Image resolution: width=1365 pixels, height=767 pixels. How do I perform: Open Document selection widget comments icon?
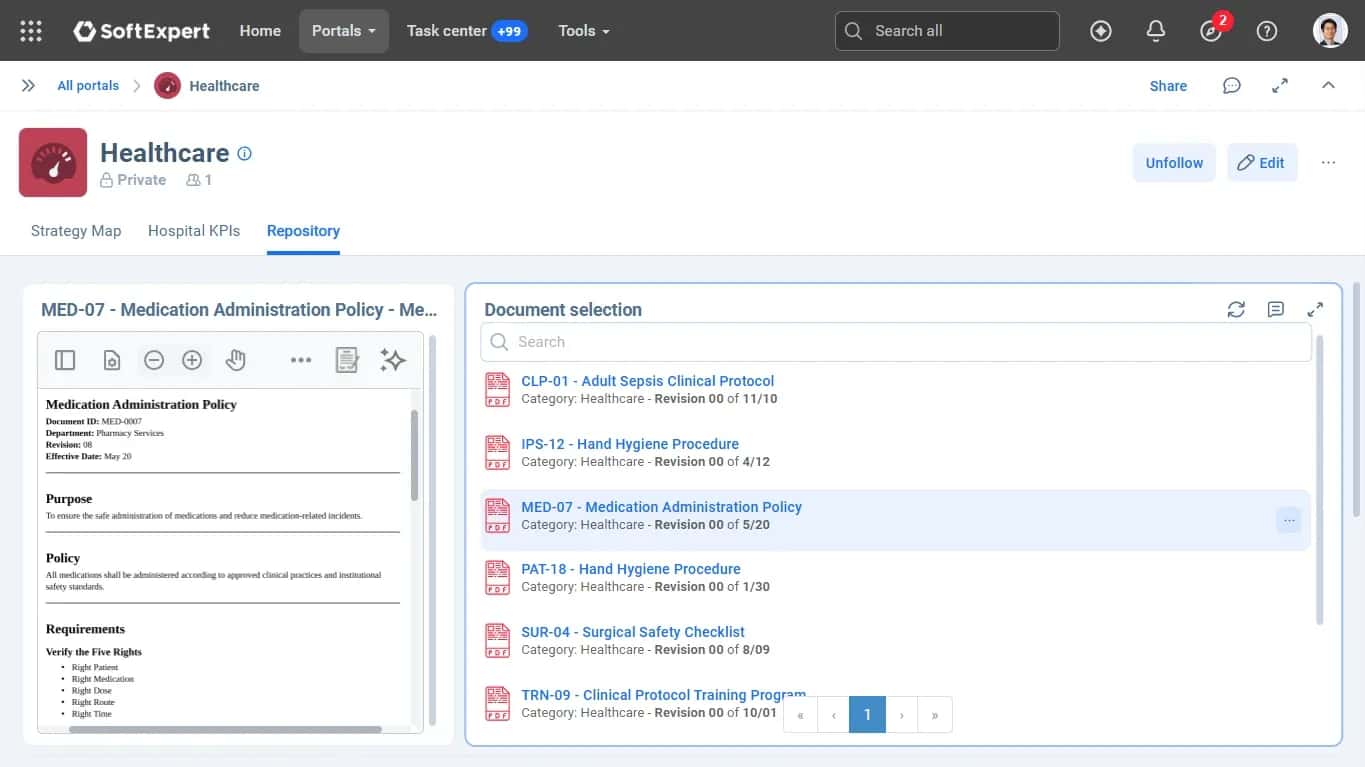pos(1276,310)
